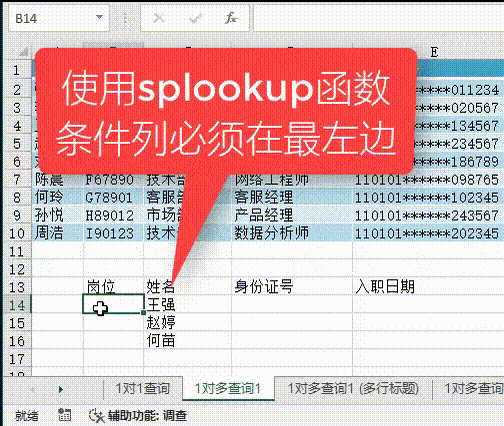
Task: Click the 入职日期 header cell in row 13
Action: coord(428,286)
